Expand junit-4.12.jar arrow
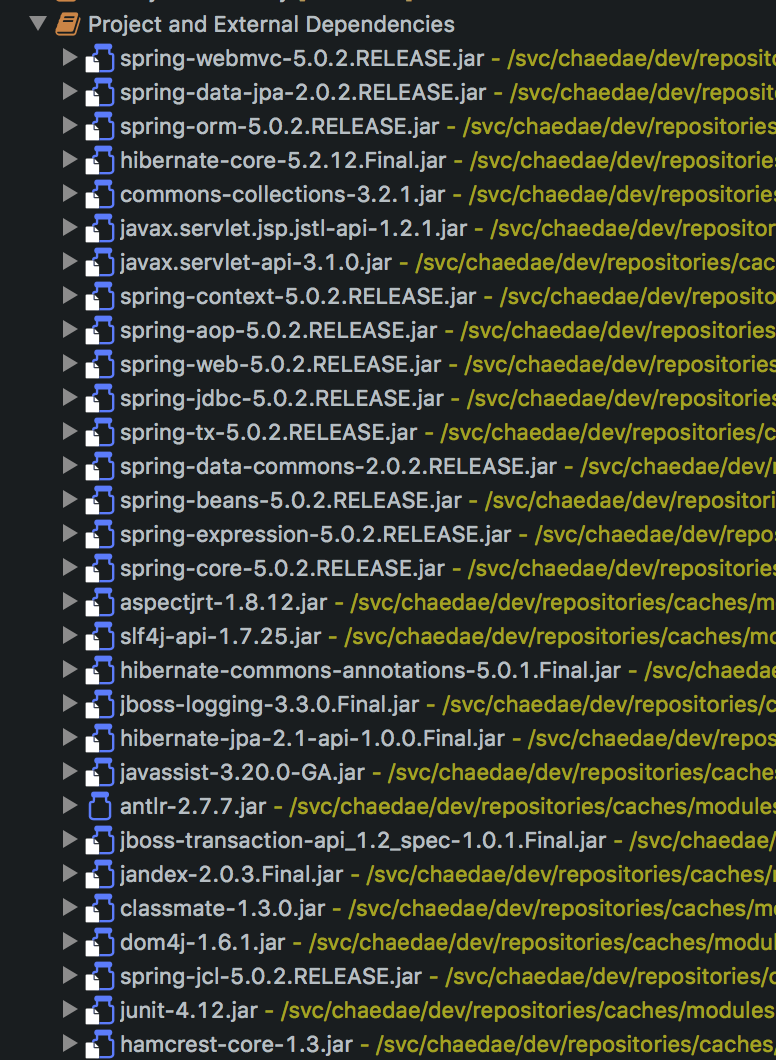 tap(70, 1010)
